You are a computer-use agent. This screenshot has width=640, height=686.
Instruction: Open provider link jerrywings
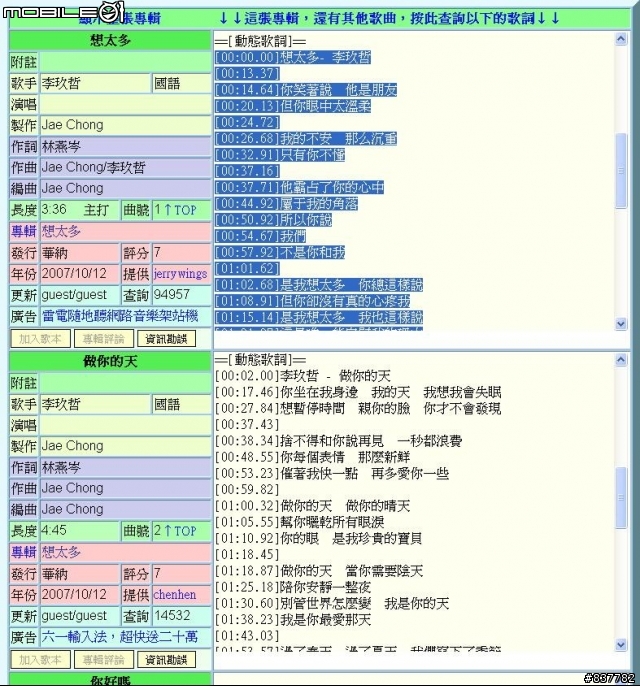point(180,274)
